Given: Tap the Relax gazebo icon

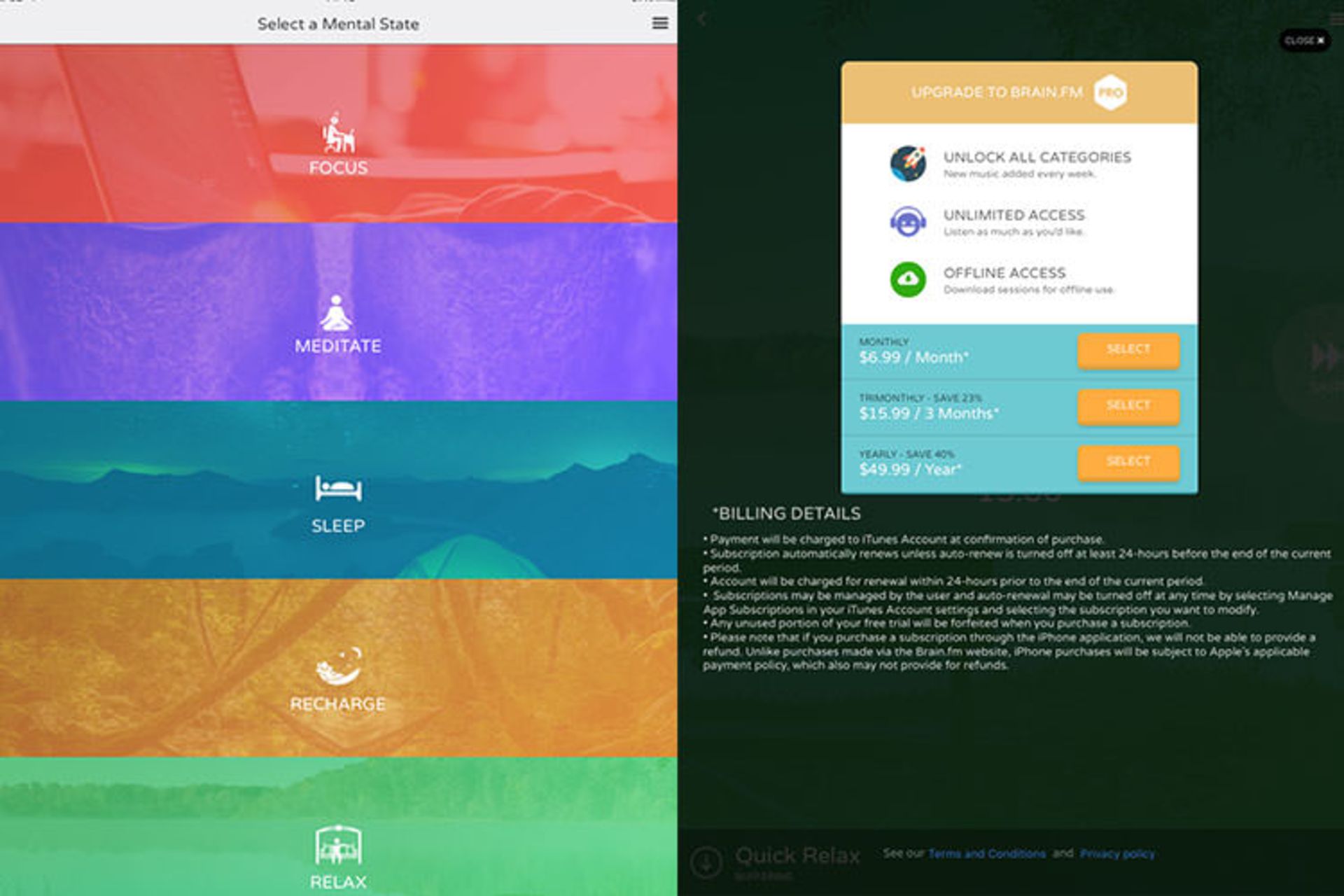Looking at the screenshot, I should 338,846.
